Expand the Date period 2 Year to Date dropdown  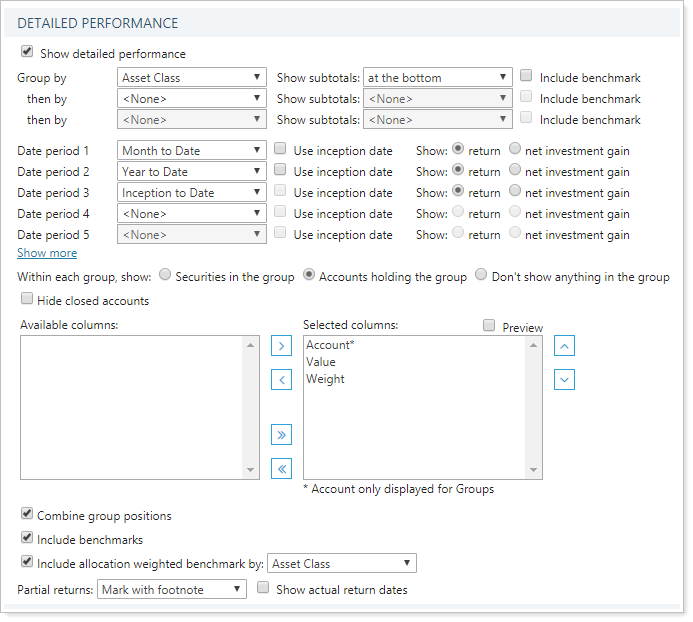tap(191, 172)
